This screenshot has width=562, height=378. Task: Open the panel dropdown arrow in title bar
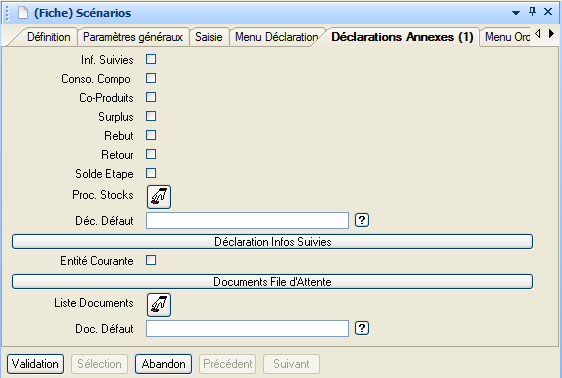(x=516, y=13)
